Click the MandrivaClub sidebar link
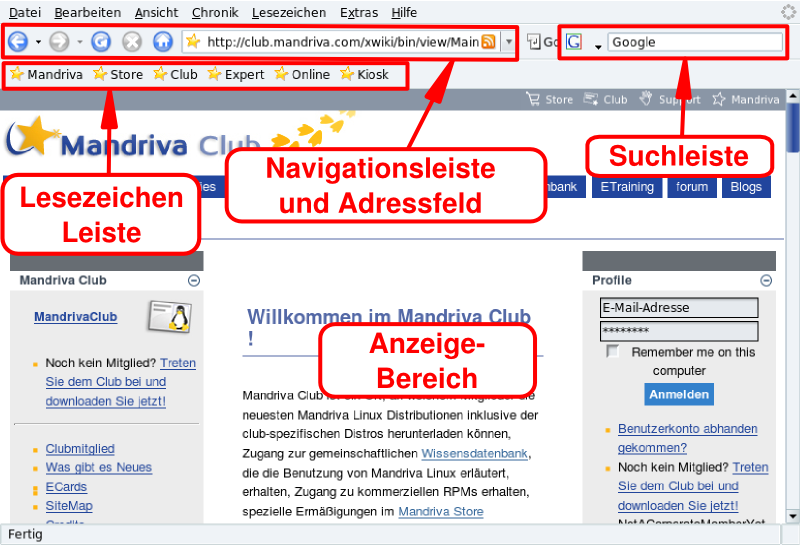The height and width of the screenshot is (545, 800). [76, 317]
